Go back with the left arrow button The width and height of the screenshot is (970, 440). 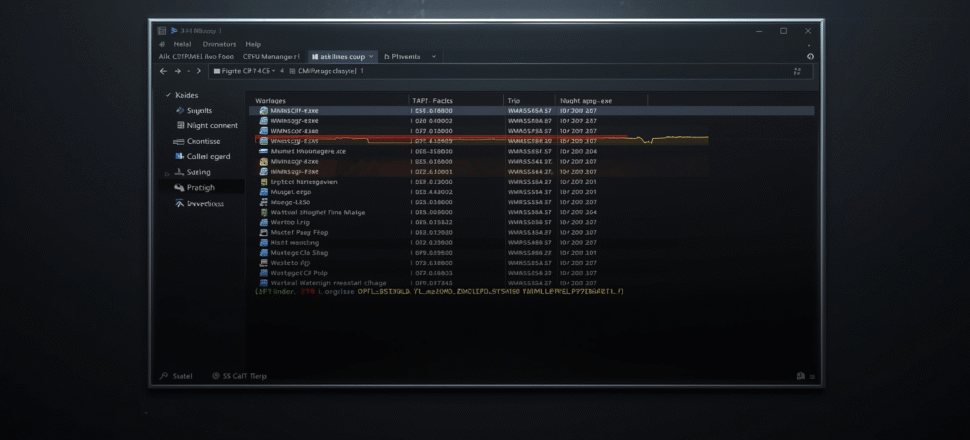point(163,71)
